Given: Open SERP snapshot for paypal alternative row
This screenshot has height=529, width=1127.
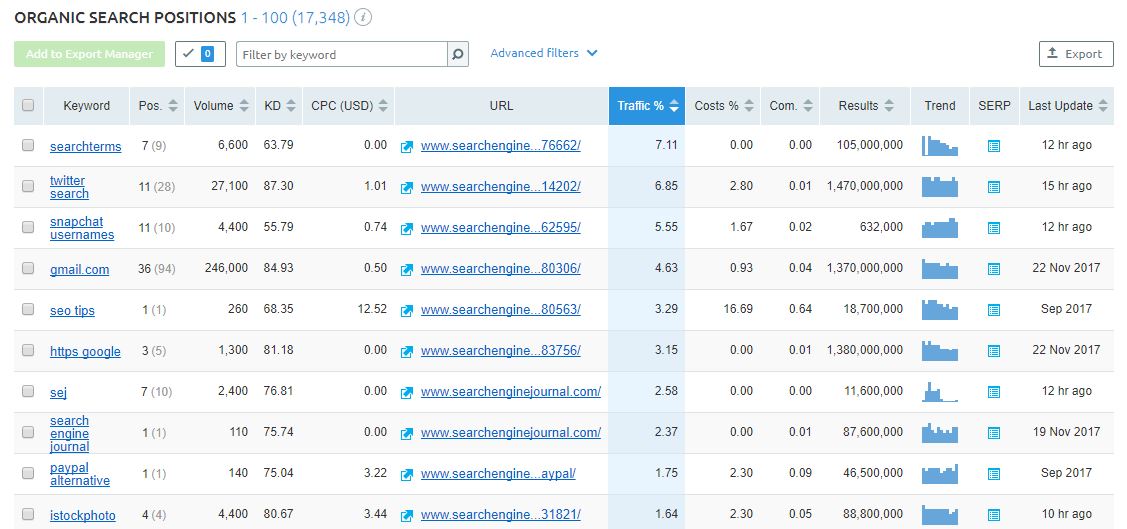Looking at the screenshot, I should point(993,474).
